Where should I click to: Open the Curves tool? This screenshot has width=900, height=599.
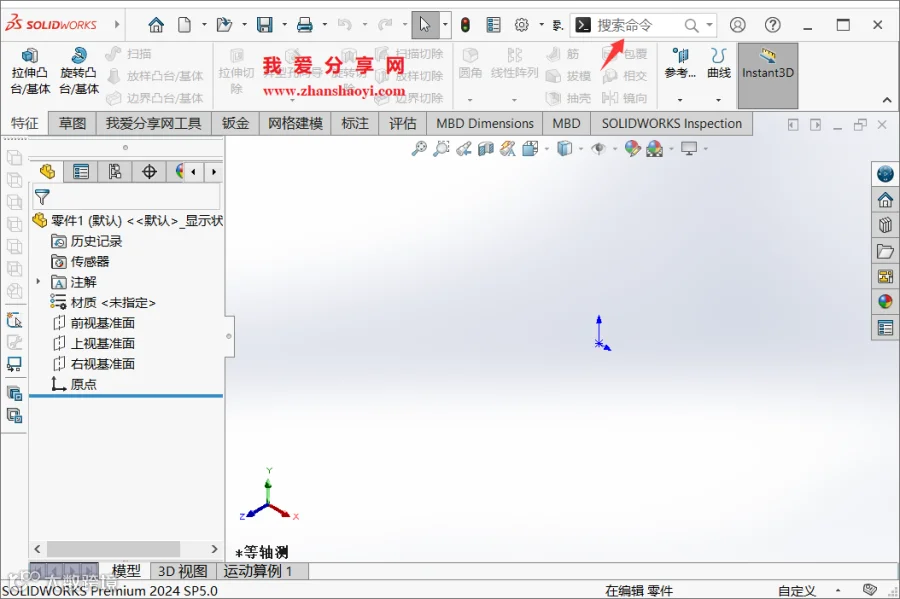pos(719,64)
